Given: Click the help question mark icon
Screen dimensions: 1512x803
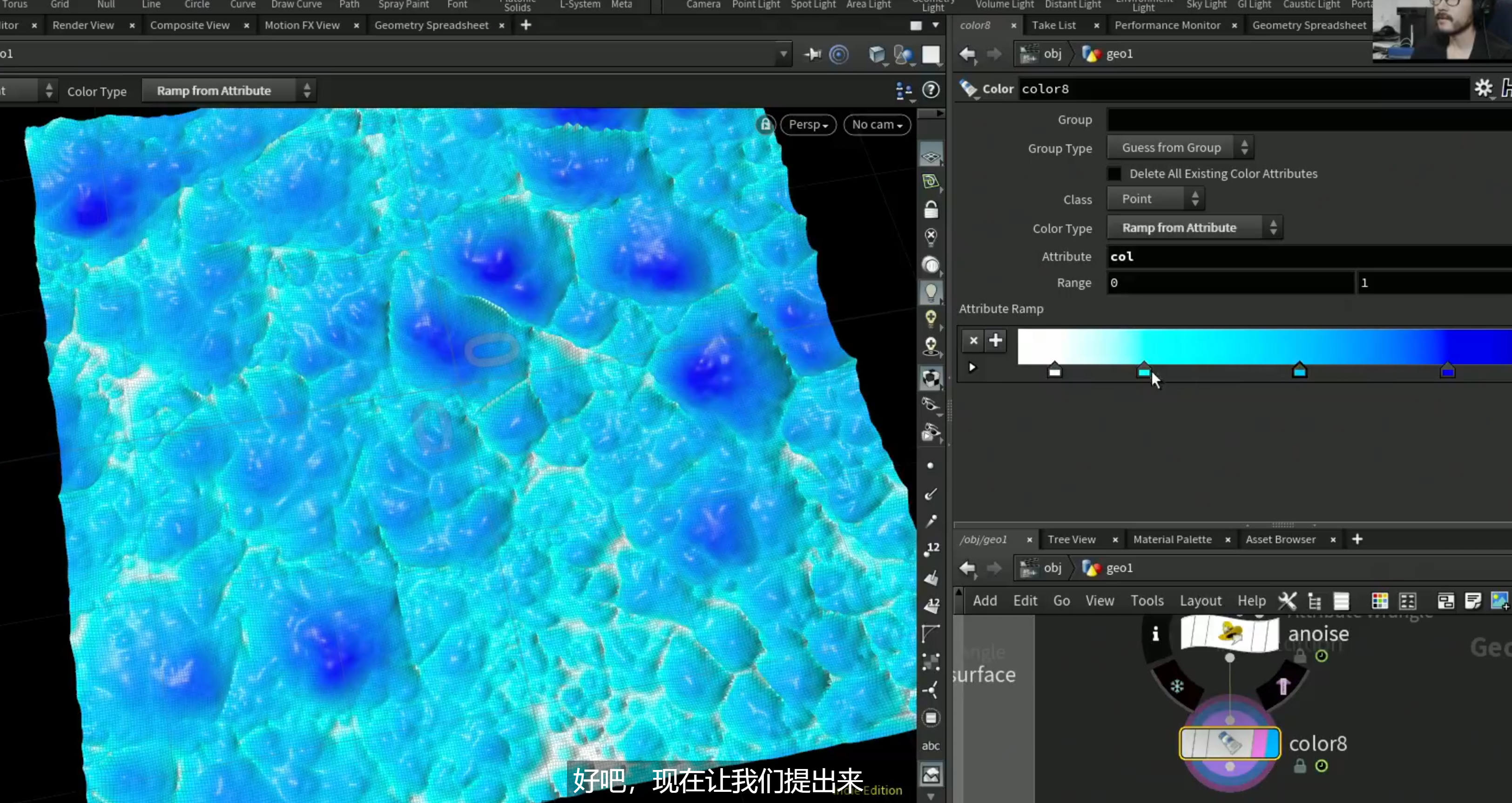Looking at the screenshot, I should [931, 90].
